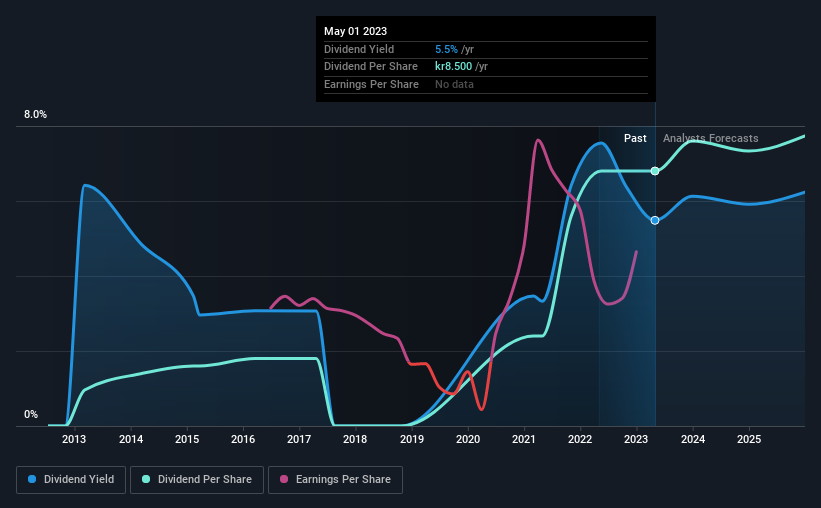821x508 pixels.
Task: Select the blue dividend yield data point
Action: (655, 220)
